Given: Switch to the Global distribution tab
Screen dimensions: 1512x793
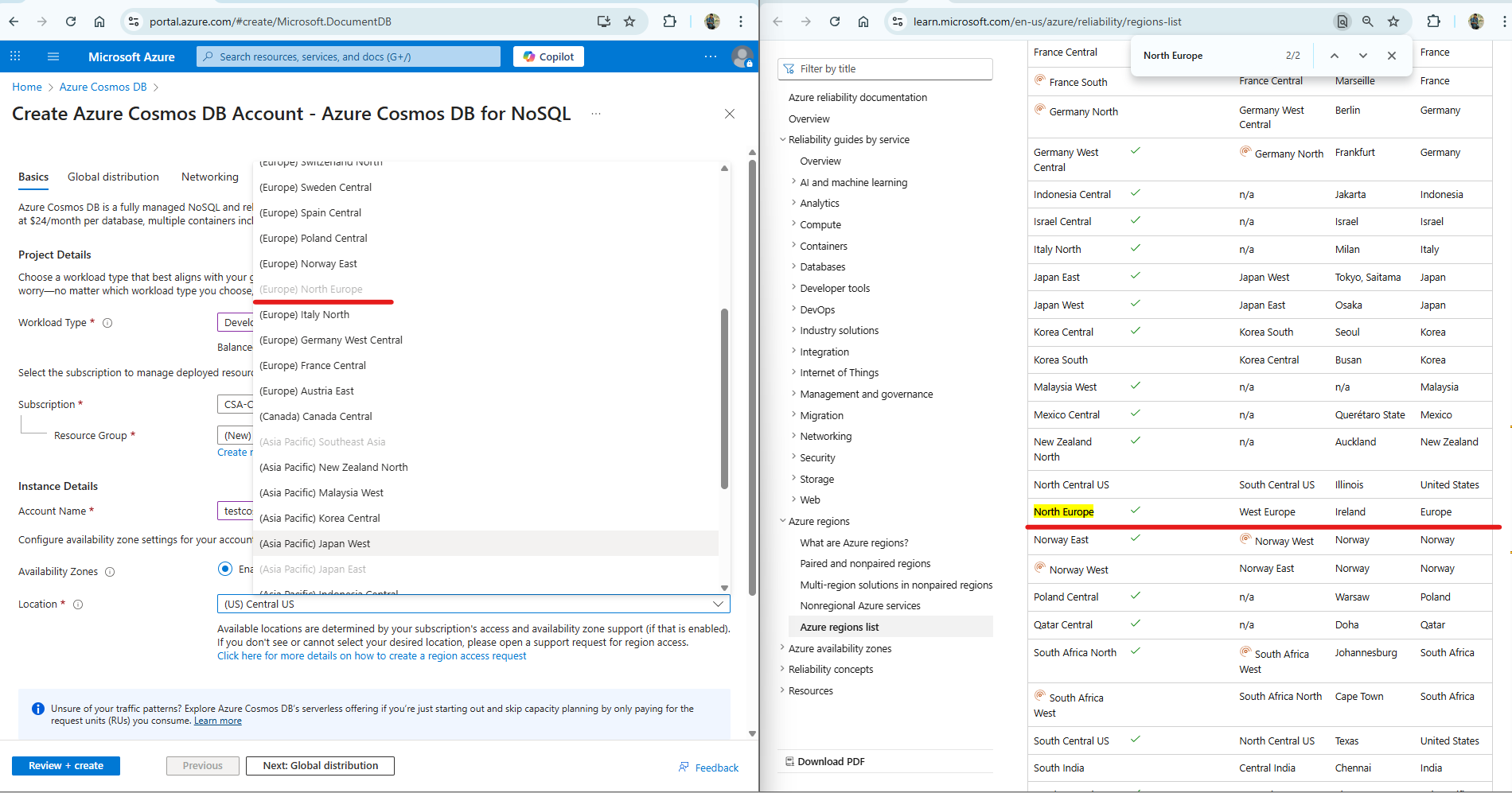Looking at the screenshot, I should coord(113,177).
